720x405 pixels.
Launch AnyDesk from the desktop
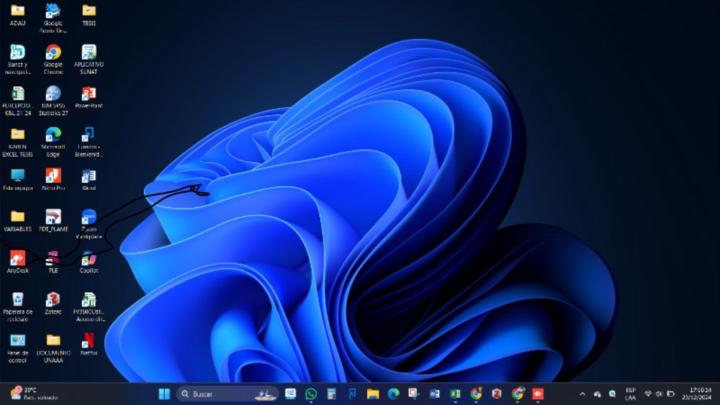(x=17, y=262)
